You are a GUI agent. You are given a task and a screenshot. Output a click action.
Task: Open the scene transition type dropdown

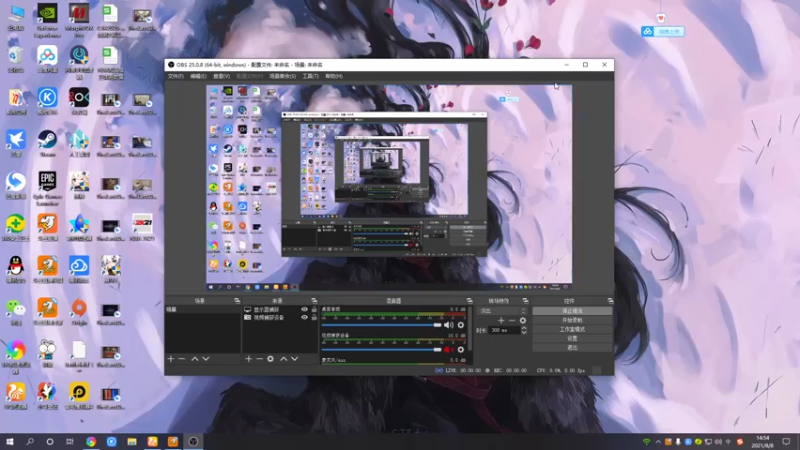(502, 311)
